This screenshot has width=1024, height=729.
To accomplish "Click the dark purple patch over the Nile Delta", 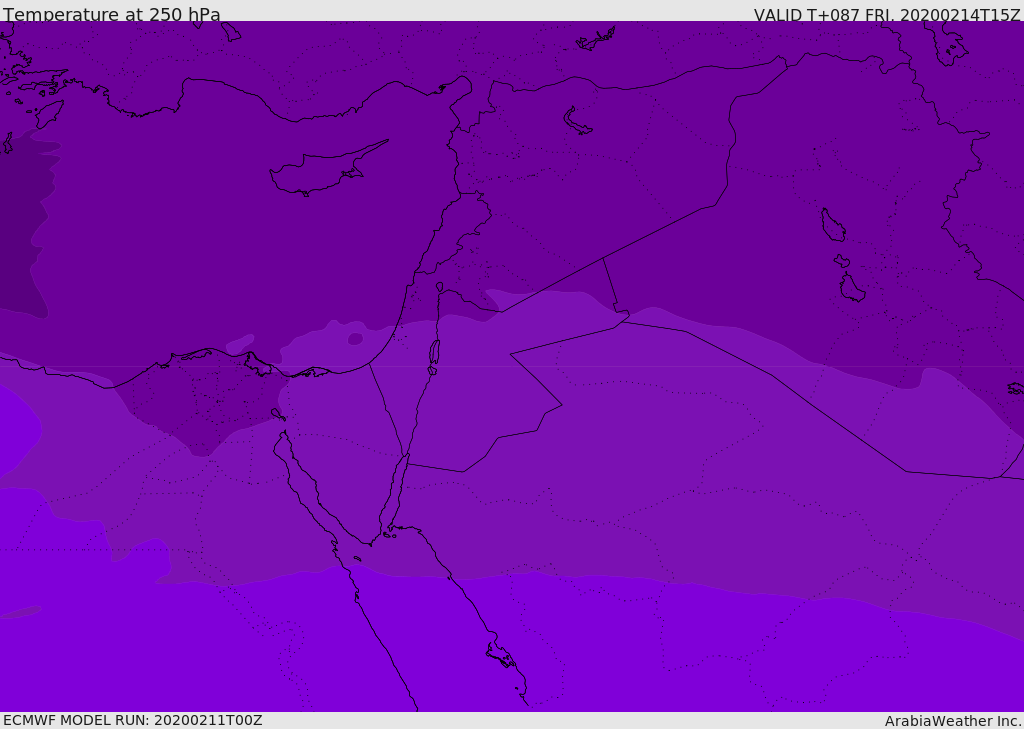I will (x=200, y=410).
